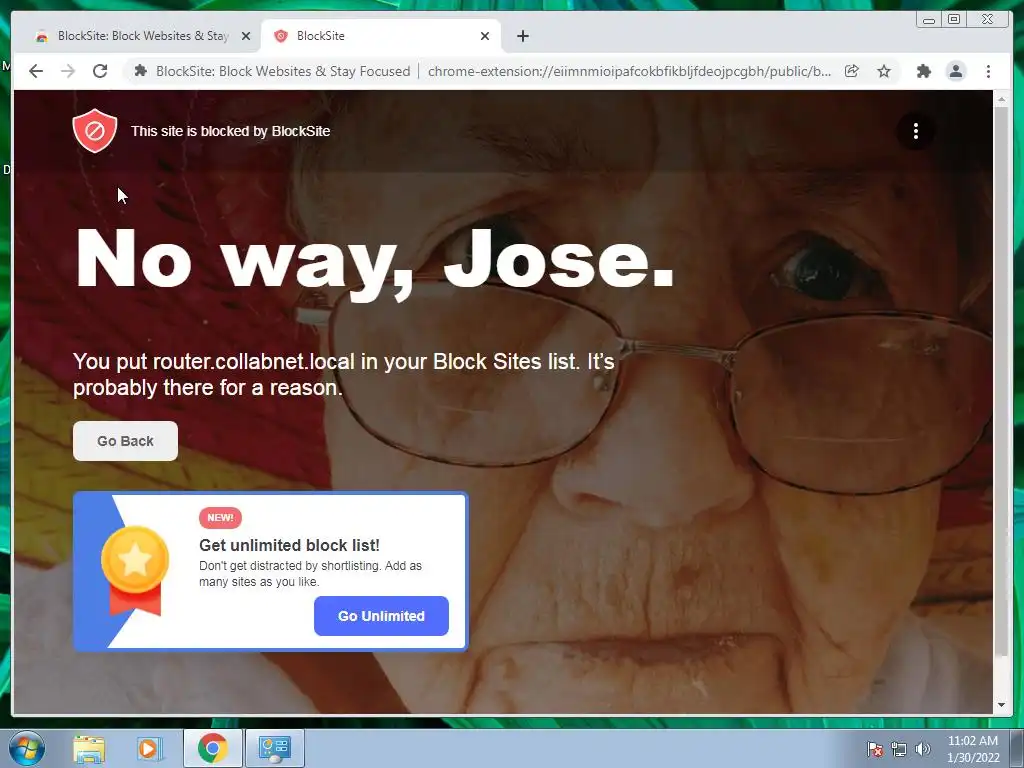Open the Windows Start menu
Image resolution: width=1024 pixels, height=768 pixels.
[x=27, y=748]
